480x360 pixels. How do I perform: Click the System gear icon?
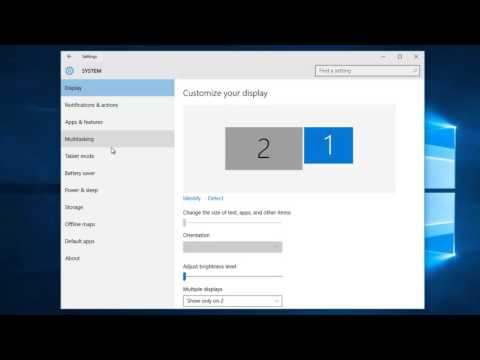click(x=69, y=71)
